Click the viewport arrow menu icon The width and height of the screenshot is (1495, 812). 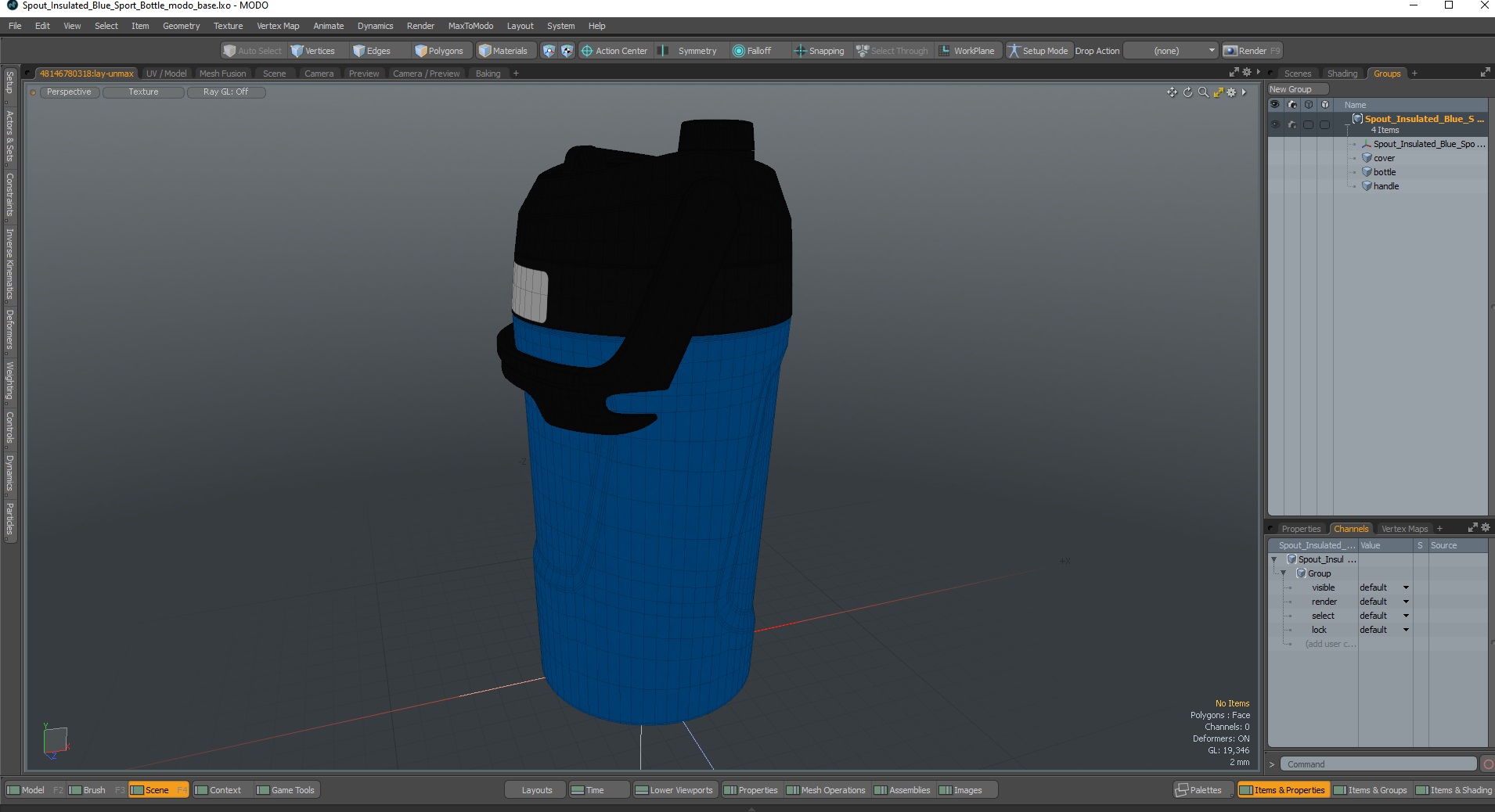(1244, 92)
